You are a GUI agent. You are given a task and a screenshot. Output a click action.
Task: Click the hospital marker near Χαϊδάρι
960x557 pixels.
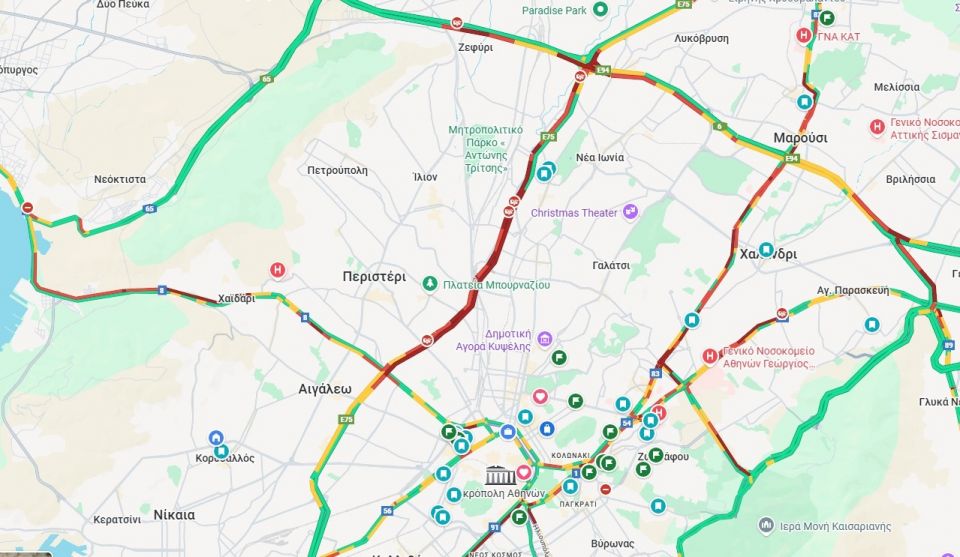click(x=277, y=270)
